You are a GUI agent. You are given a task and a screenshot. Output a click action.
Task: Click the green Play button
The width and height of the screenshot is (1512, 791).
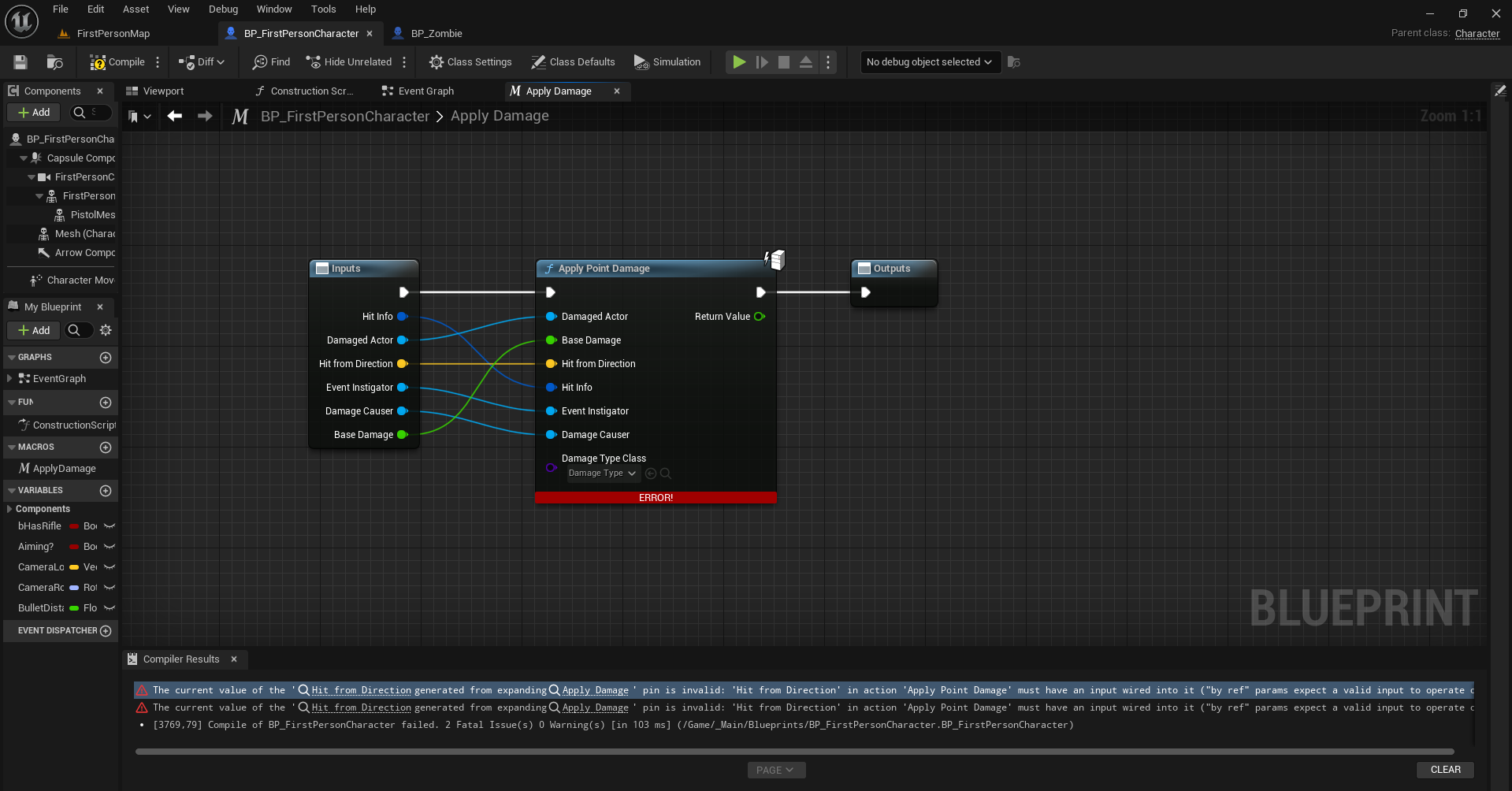pyautogui.click(x=739, y=62)
